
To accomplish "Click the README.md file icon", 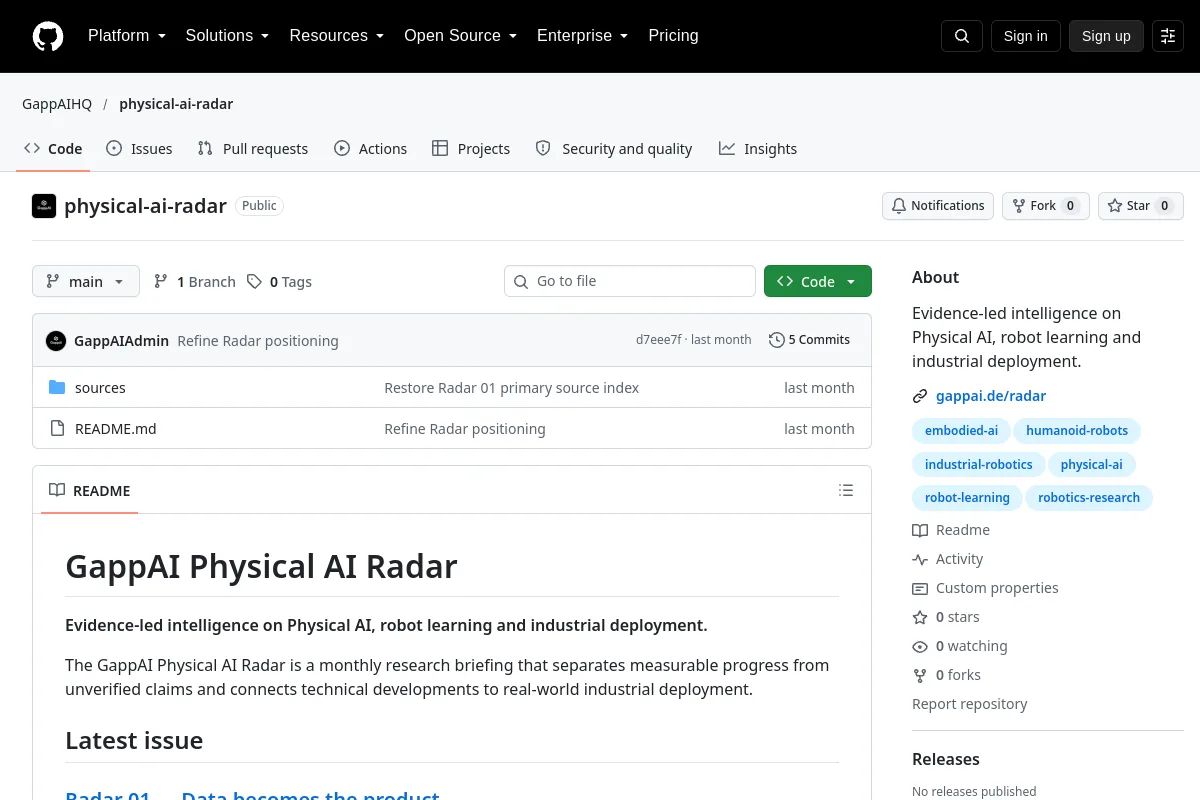I will tap(57, 429).
